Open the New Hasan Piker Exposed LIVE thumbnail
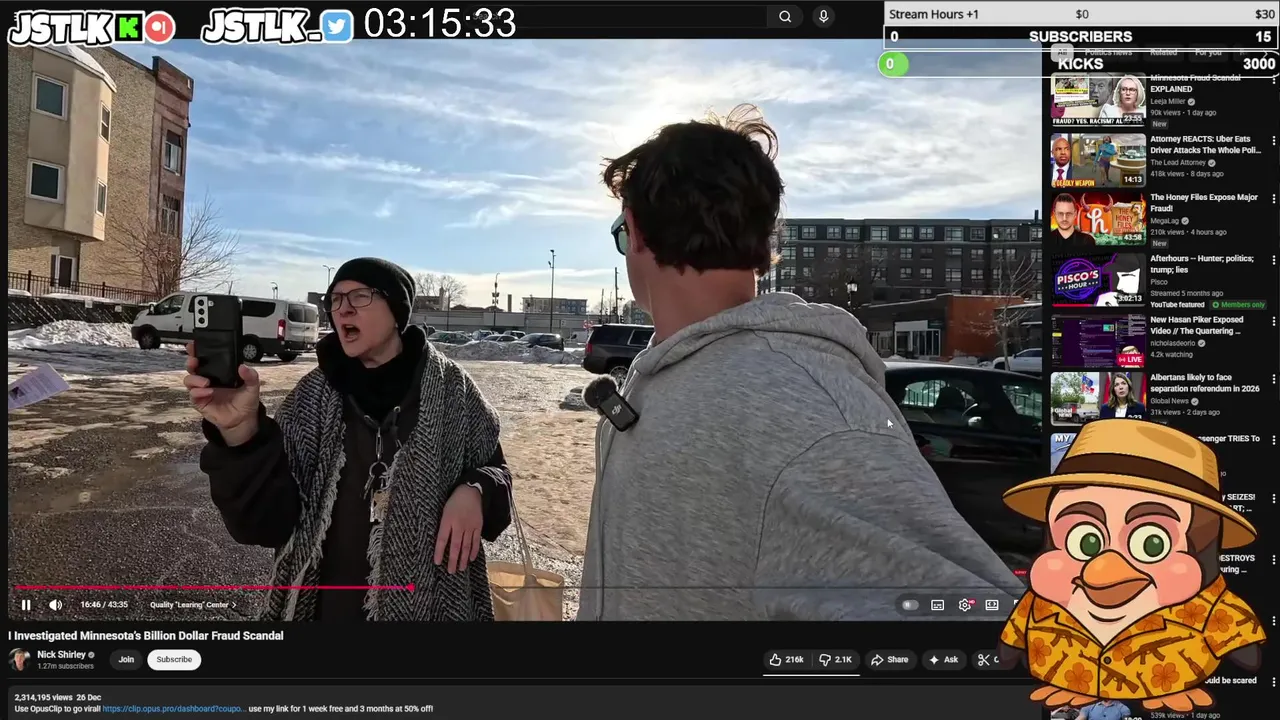 [x=1098, y=341]
